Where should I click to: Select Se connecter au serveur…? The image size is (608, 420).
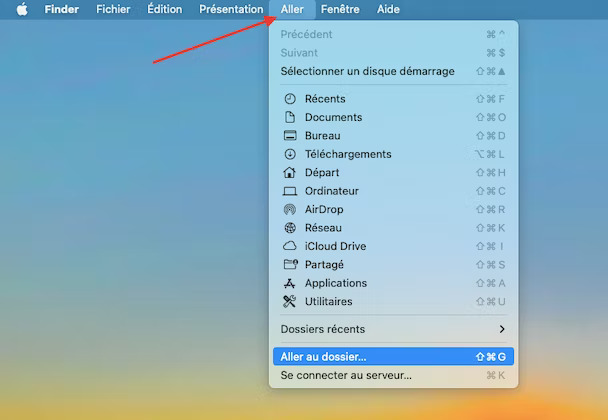(x=393, y=375)
